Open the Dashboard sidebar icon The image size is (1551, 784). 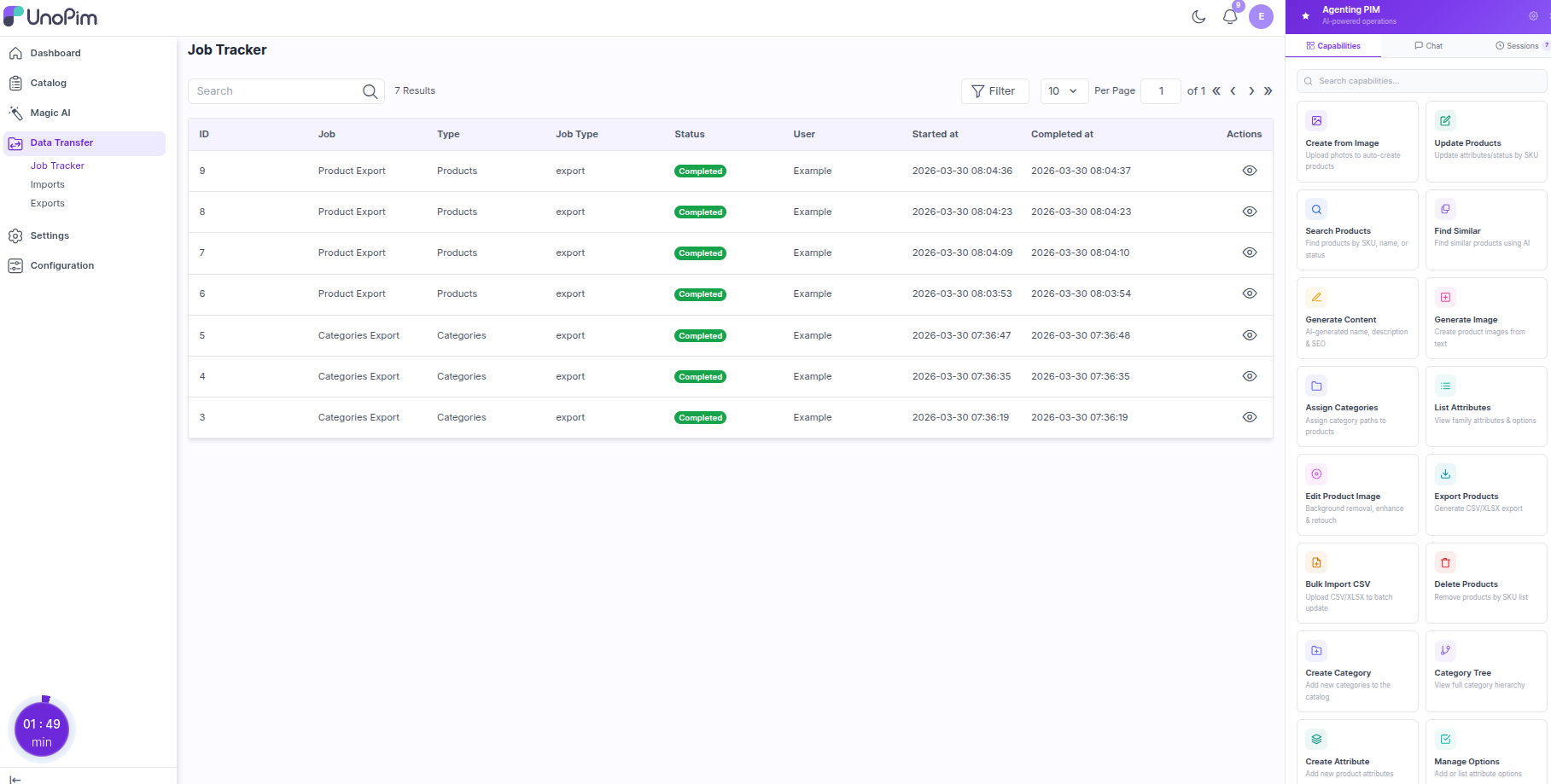[15, 53]
